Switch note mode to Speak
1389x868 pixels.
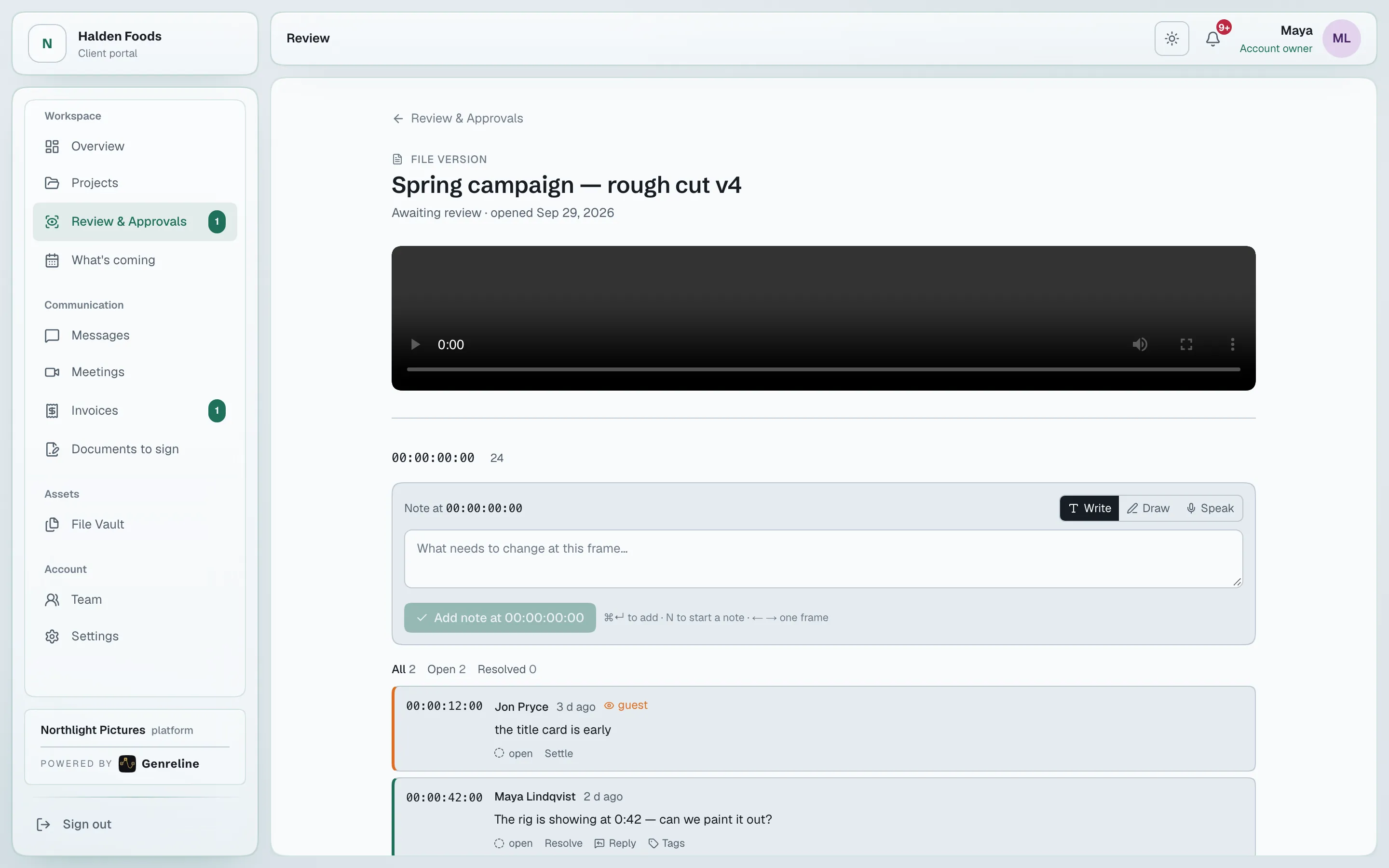(1210, 508)
